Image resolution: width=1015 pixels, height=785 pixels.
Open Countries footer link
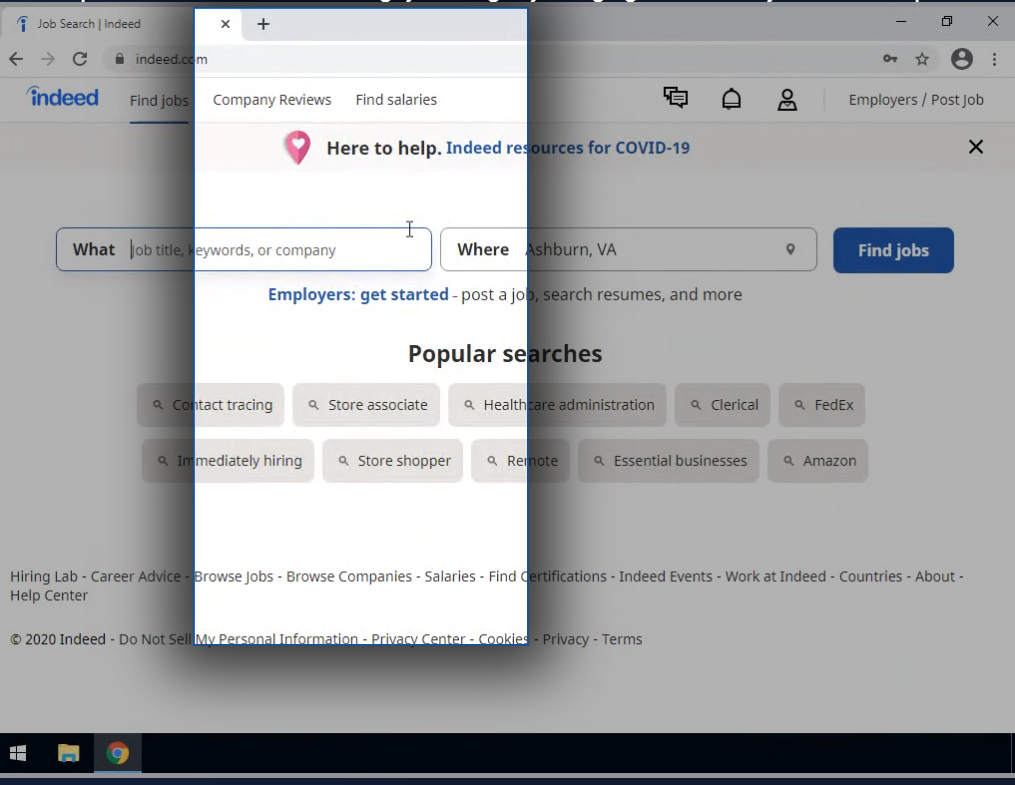click(x=871, y=577)
